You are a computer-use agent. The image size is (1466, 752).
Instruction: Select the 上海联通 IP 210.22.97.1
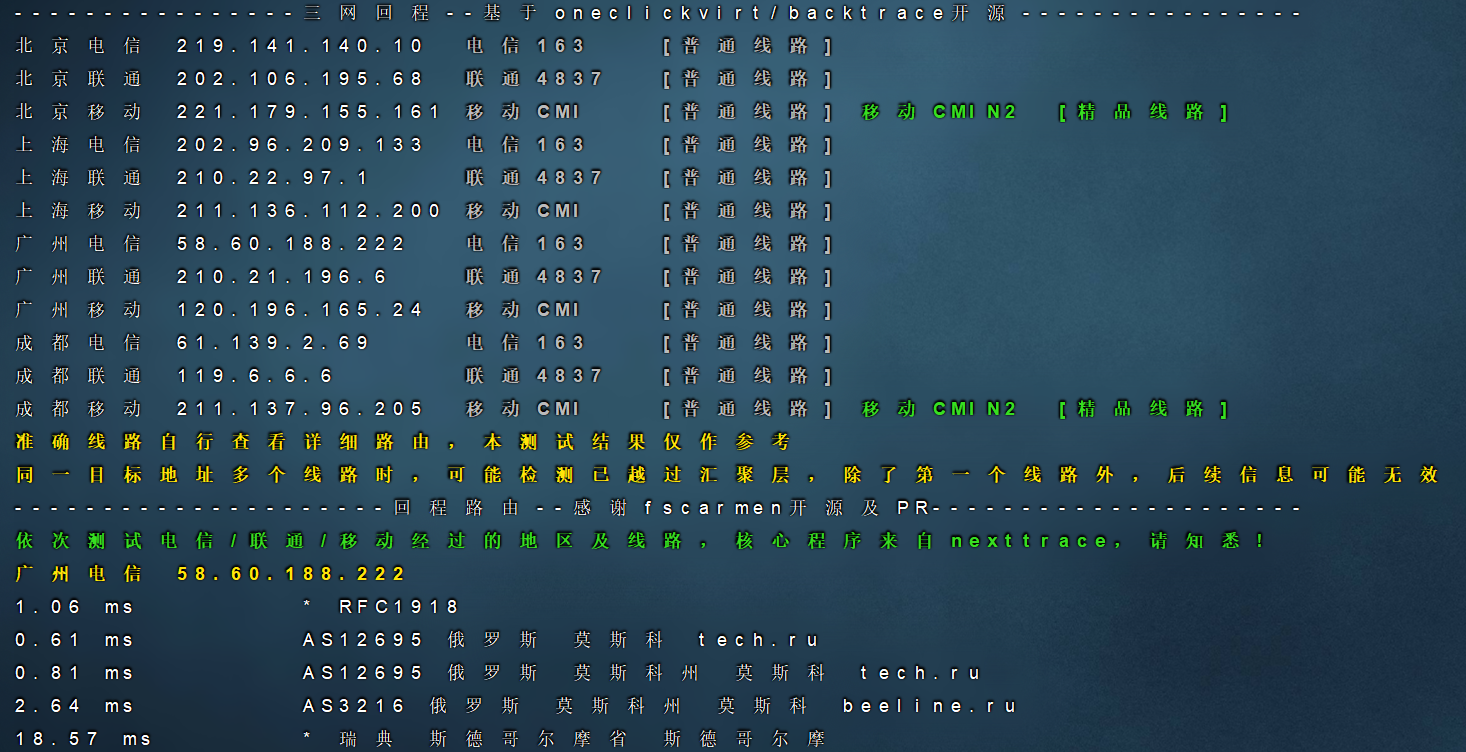(x=274, y=178)
